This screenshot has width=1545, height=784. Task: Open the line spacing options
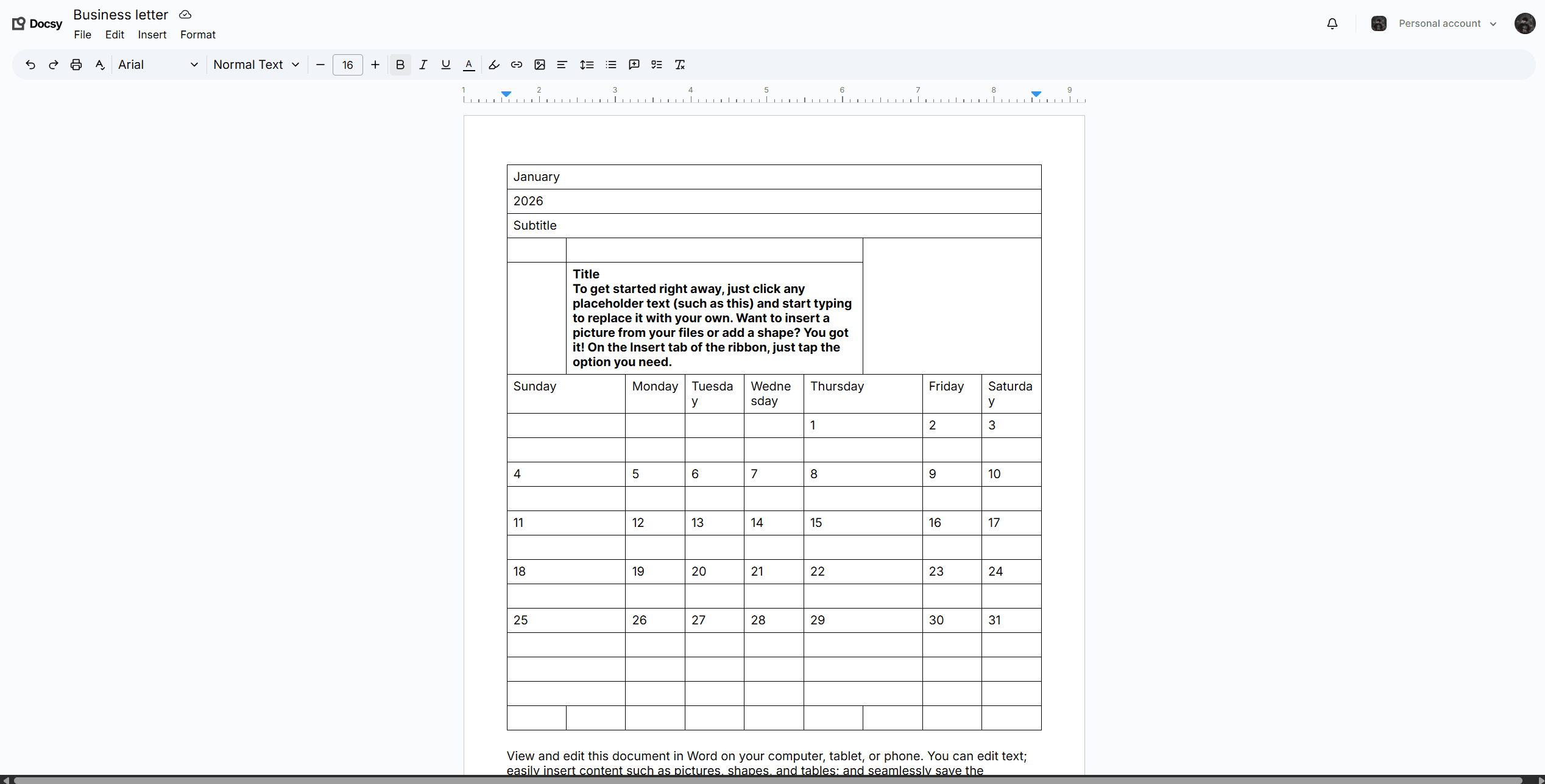(x=587, y=65)
